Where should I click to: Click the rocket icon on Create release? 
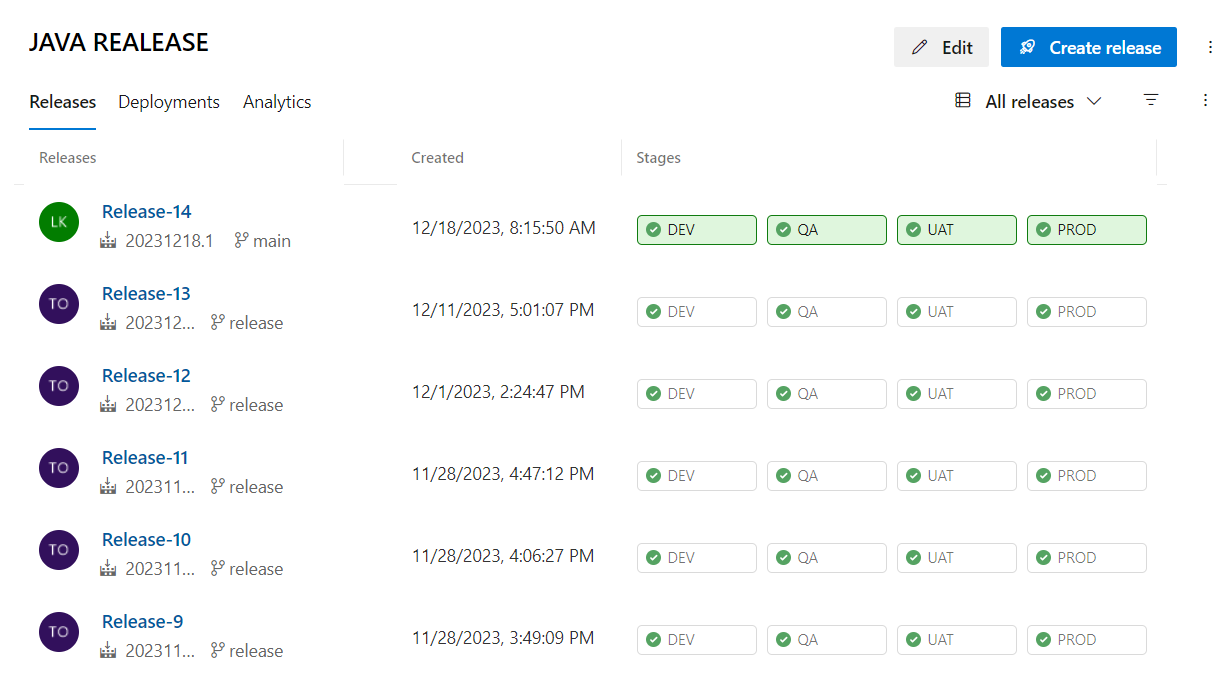pos(1029,47)
